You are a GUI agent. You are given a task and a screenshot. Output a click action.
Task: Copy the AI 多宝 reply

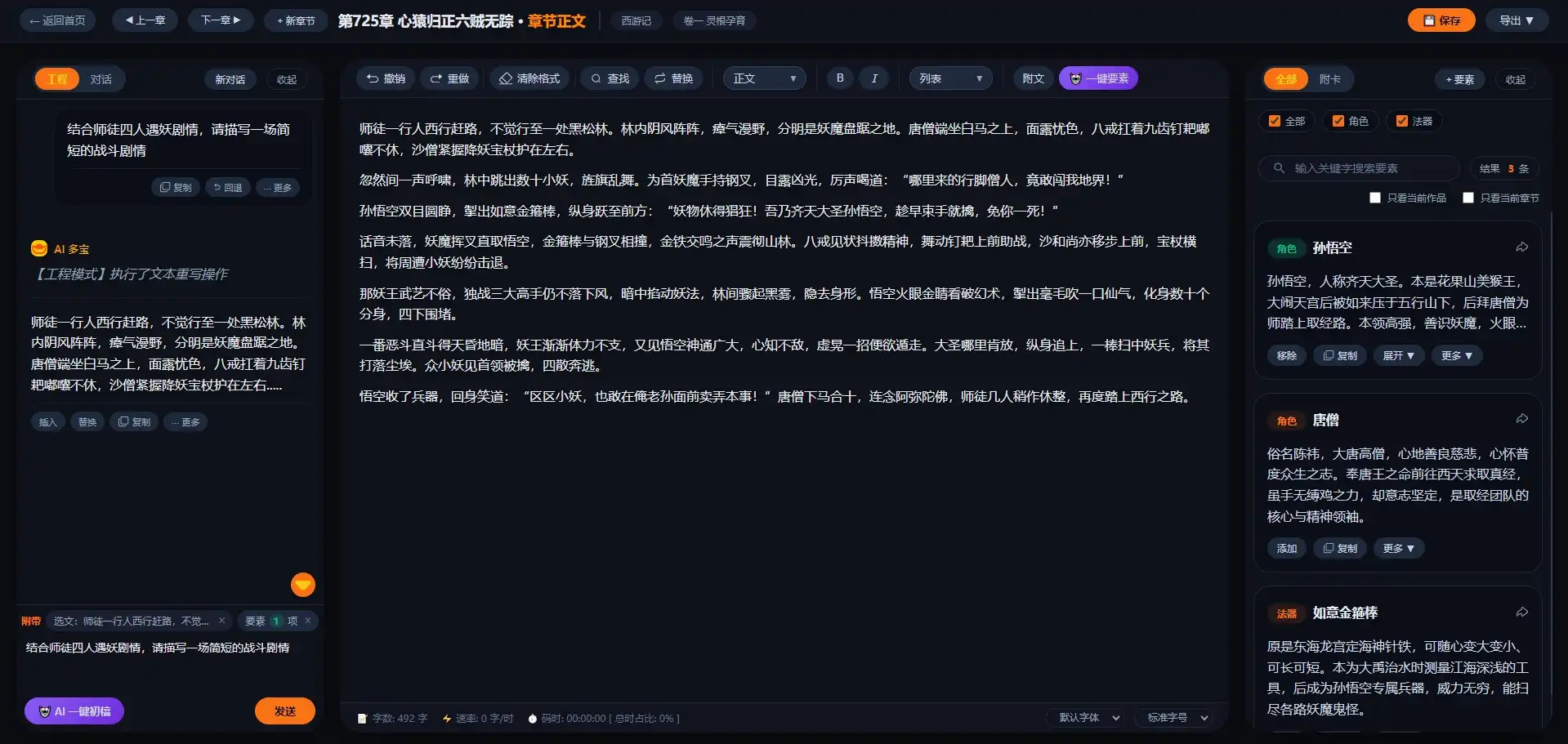[135, 421]
